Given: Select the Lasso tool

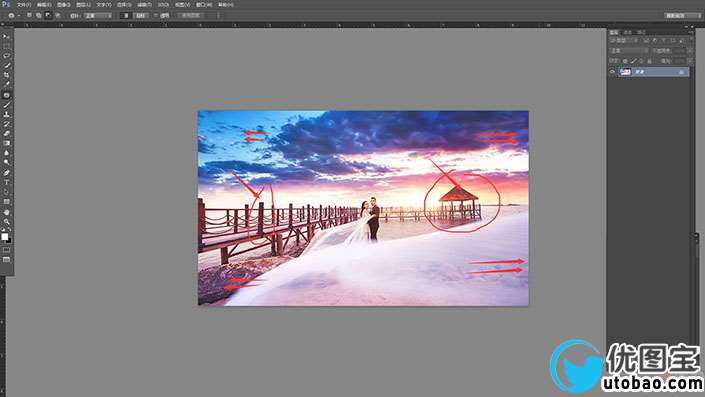Looking at the screenshot, I should (x=6, y=56).
